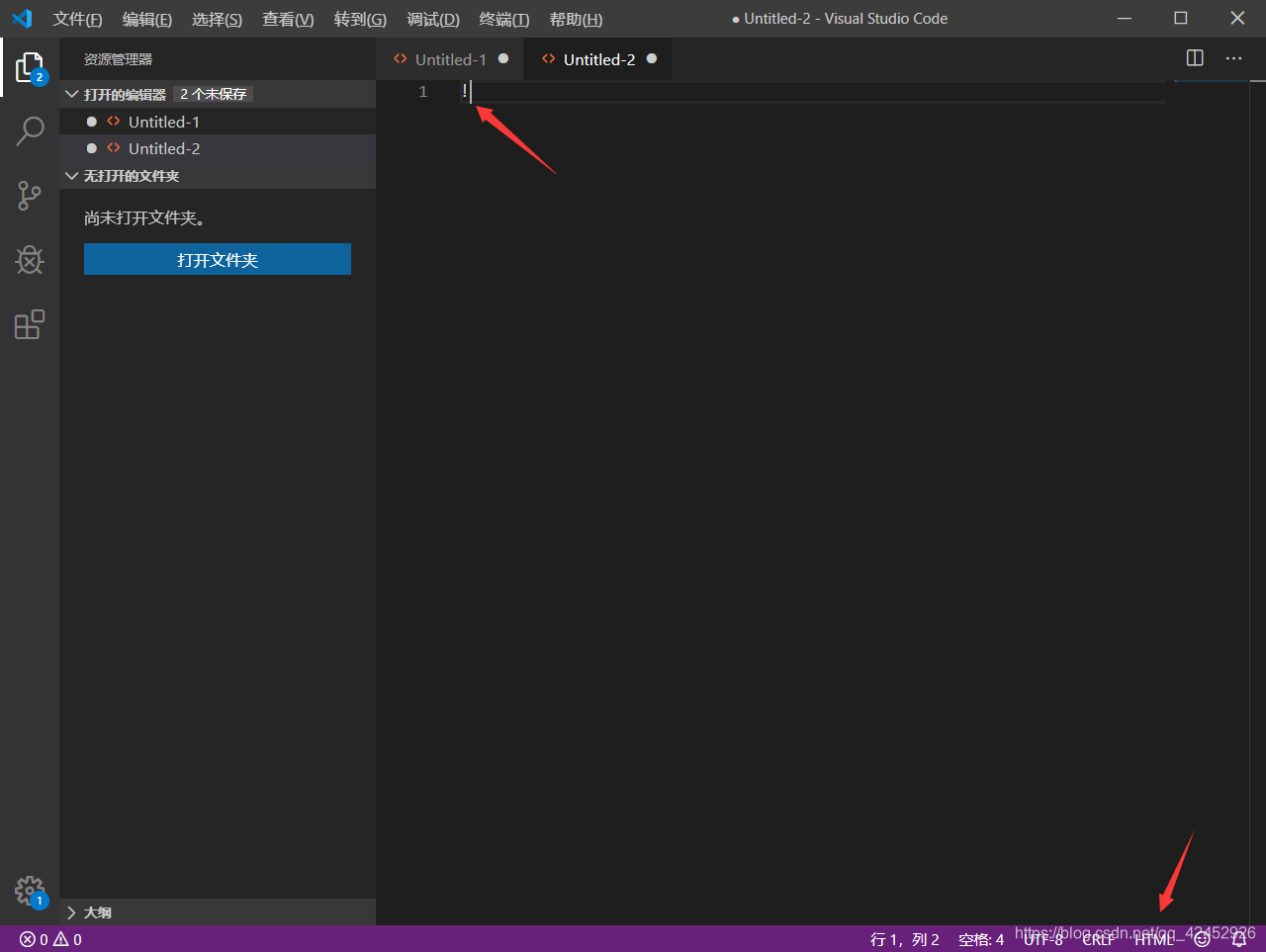Open the editor more actions ellipsis
This screenshot has height=952, width=1266.
click(1233, 58)
